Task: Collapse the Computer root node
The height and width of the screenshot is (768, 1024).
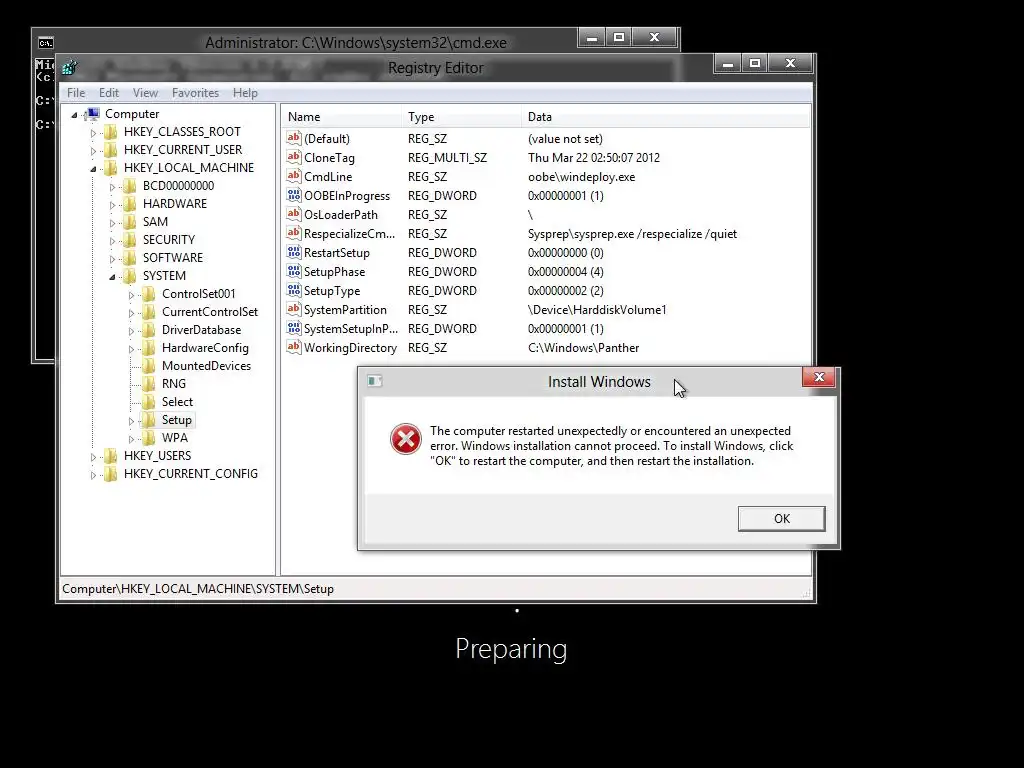Action: pos(74,115)
